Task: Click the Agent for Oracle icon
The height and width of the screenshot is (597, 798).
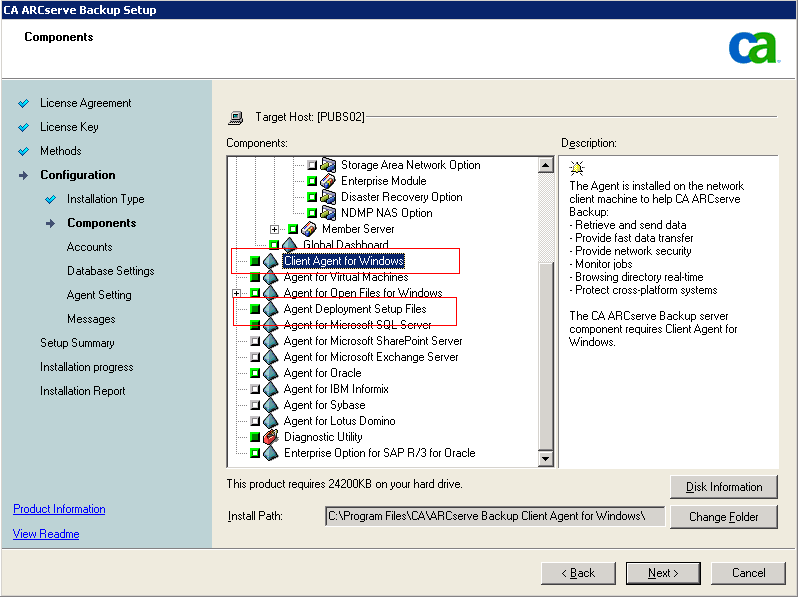Action: (270, 373)
